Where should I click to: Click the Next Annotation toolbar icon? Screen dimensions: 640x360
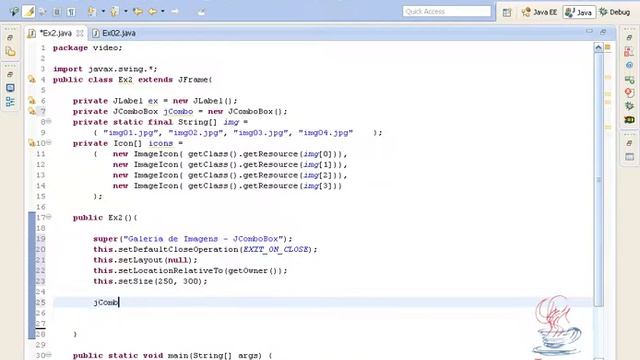pyautogui.click(x=92, y=11)
